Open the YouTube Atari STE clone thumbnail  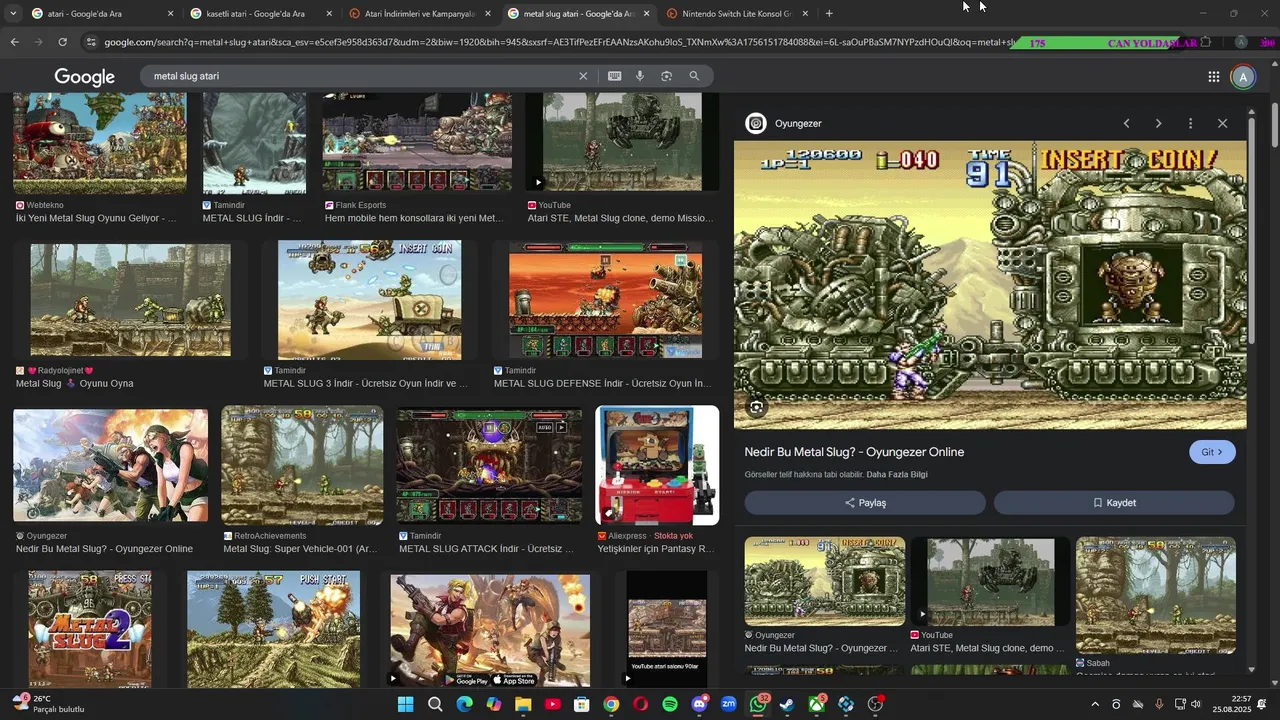pyautogui.click(x=622, y=142)
